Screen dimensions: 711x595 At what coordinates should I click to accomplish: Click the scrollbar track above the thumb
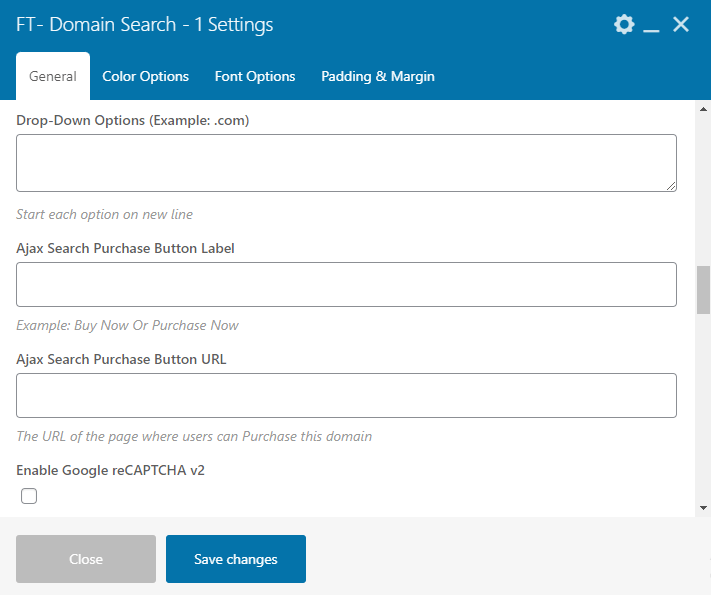point(703,190)
